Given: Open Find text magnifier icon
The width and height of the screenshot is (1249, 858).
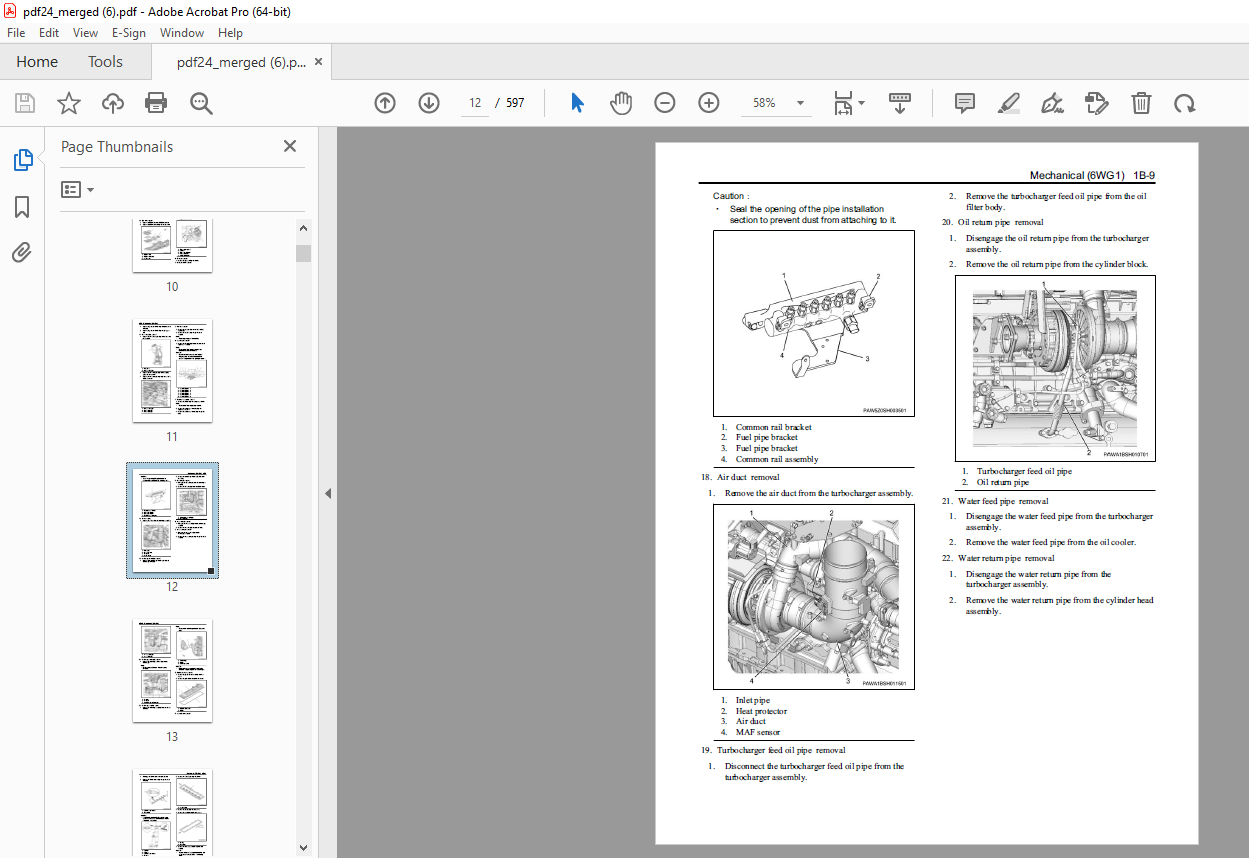Looking at the screenshot, I should click(x=201, y=103).
